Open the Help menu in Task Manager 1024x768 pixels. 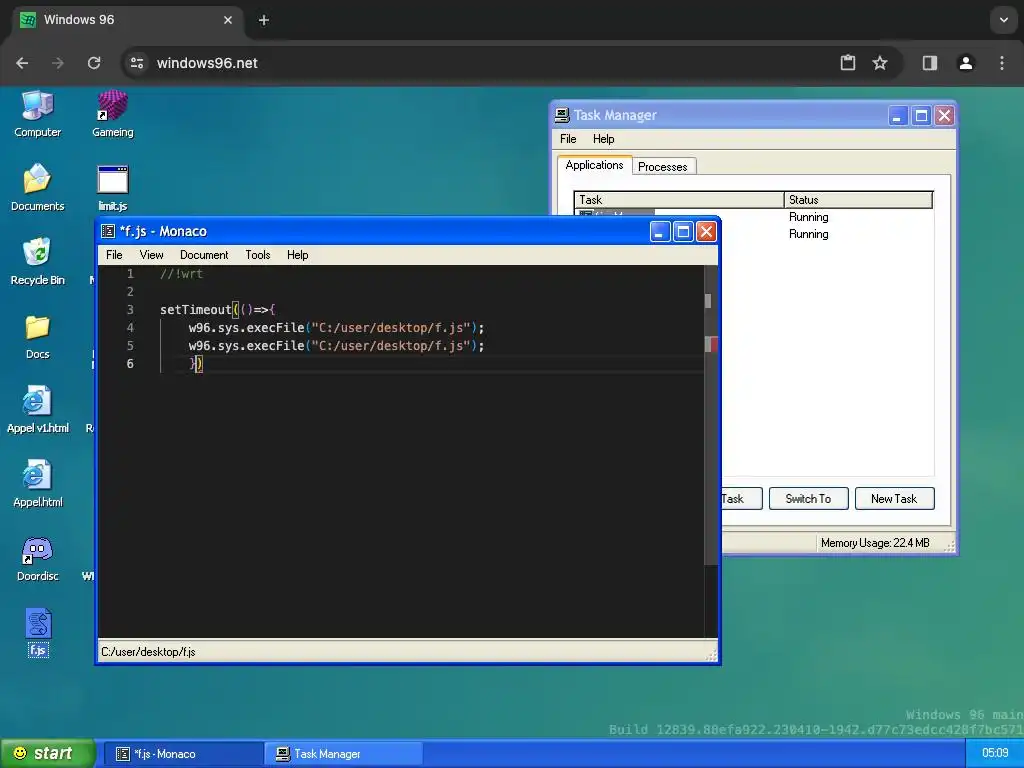(603, 138)
